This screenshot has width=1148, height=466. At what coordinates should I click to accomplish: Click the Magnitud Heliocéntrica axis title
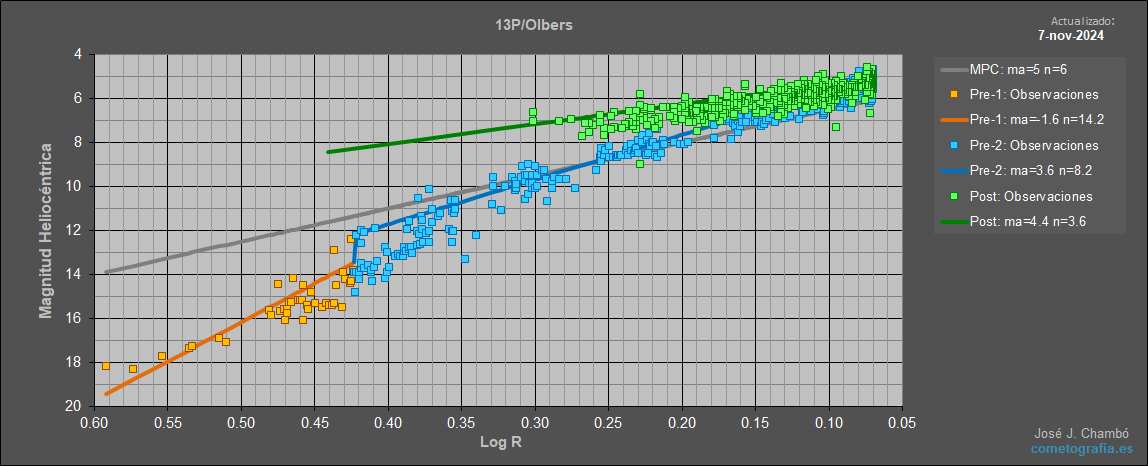click(46, 231)
